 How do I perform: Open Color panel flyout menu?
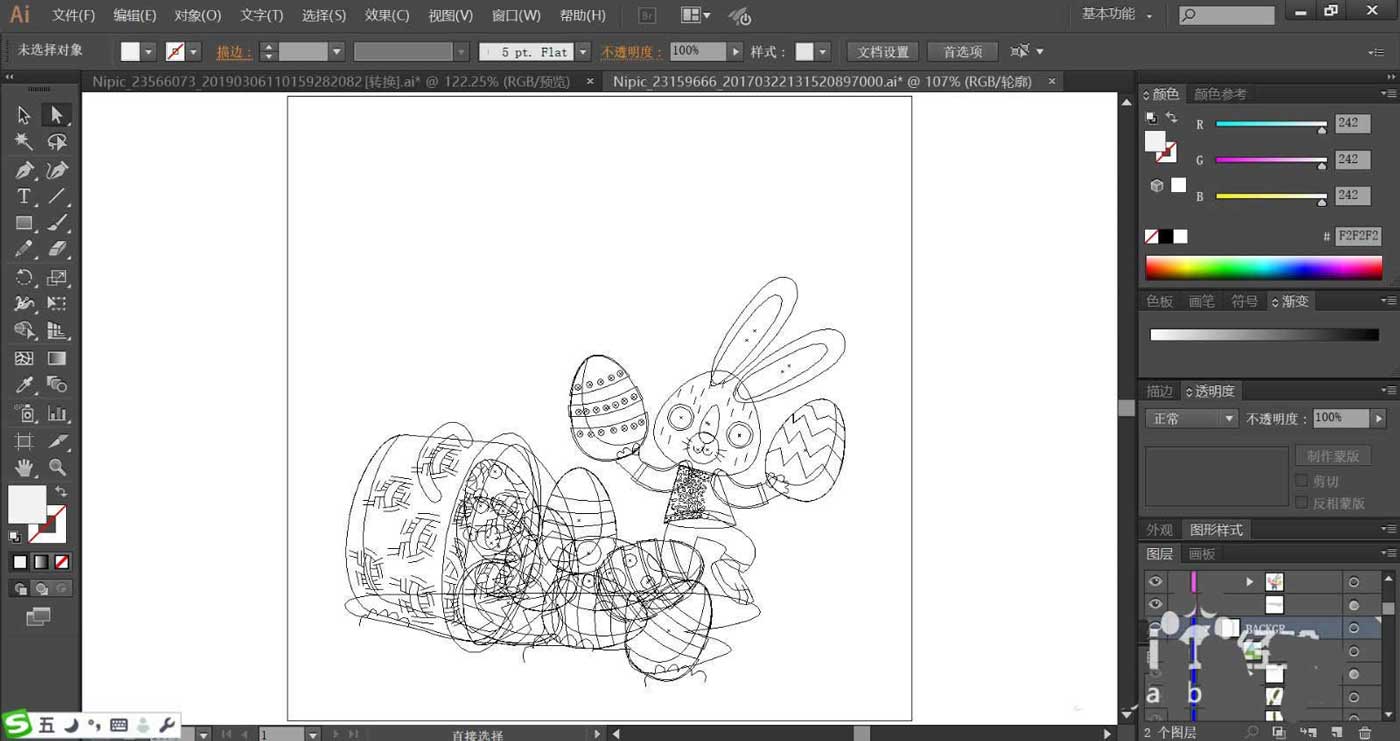pos(1387,94)
